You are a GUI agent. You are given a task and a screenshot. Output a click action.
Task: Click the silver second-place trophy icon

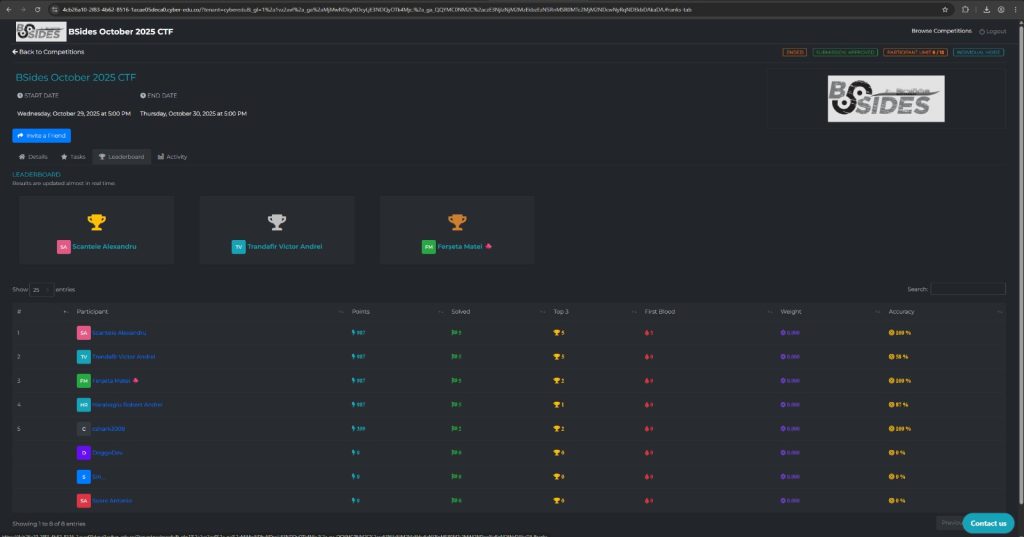[277, 222]
